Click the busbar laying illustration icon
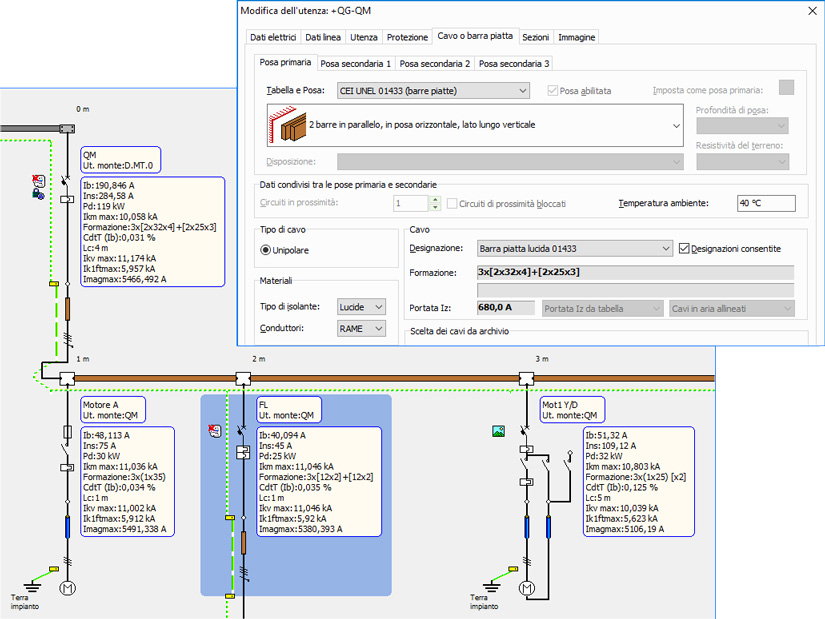The height and width of the screenshot is (619, 825). 288,125
